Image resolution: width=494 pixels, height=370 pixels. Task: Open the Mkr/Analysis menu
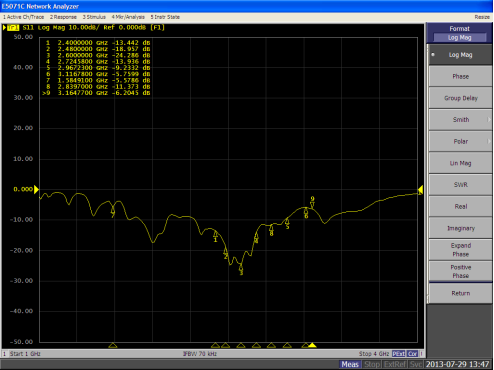click(x=128, y=17)
